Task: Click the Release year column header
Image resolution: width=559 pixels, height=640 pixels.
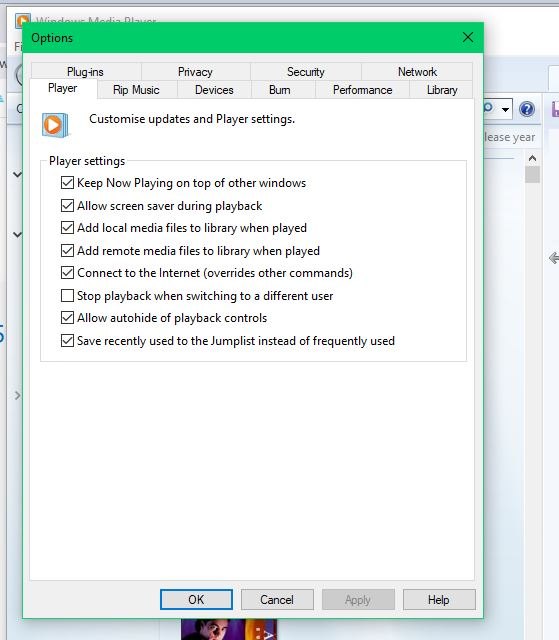Action: pyautogui.click(x=510, y=137)
